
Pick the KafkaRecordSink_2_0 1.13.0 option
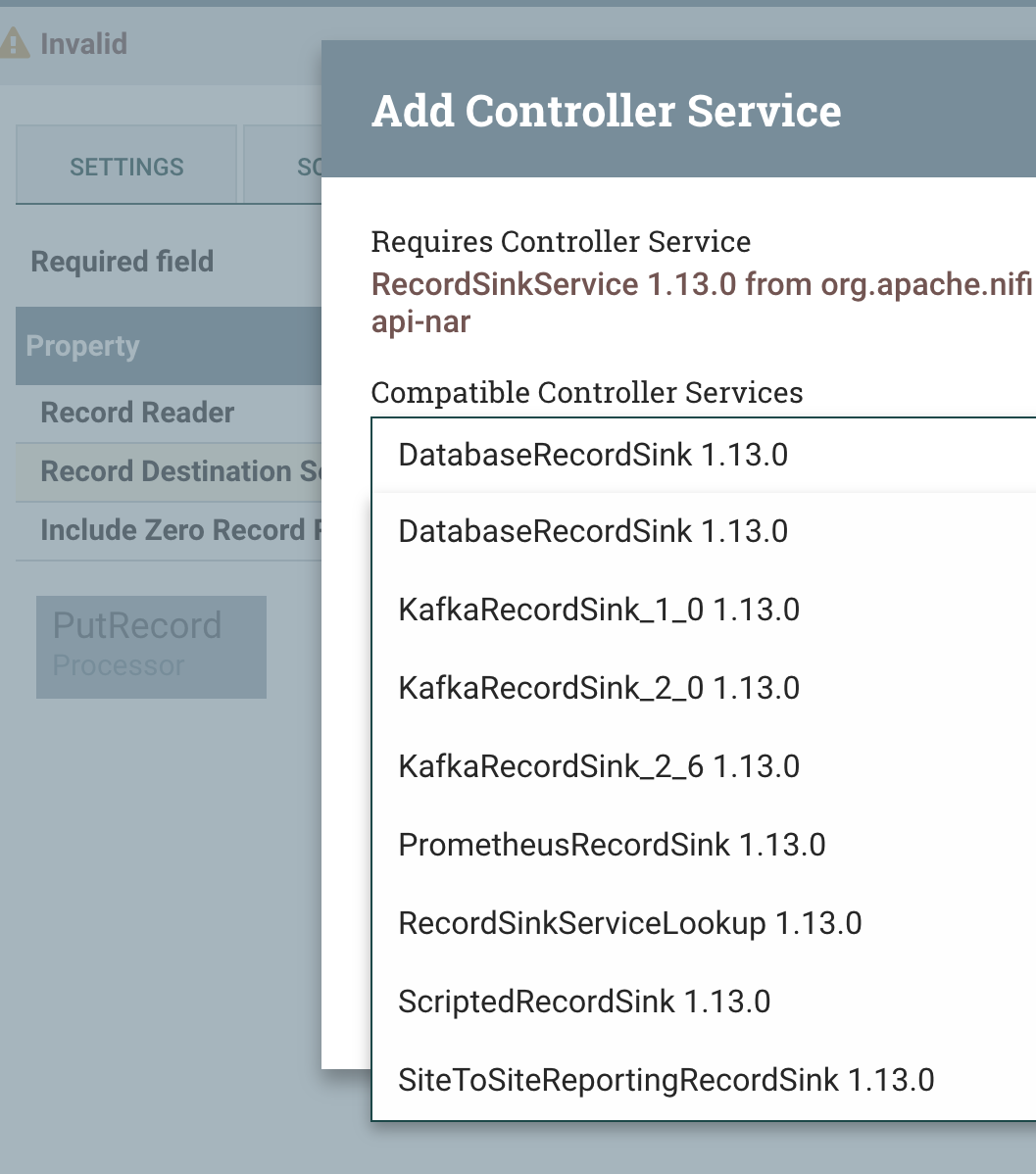599,688
